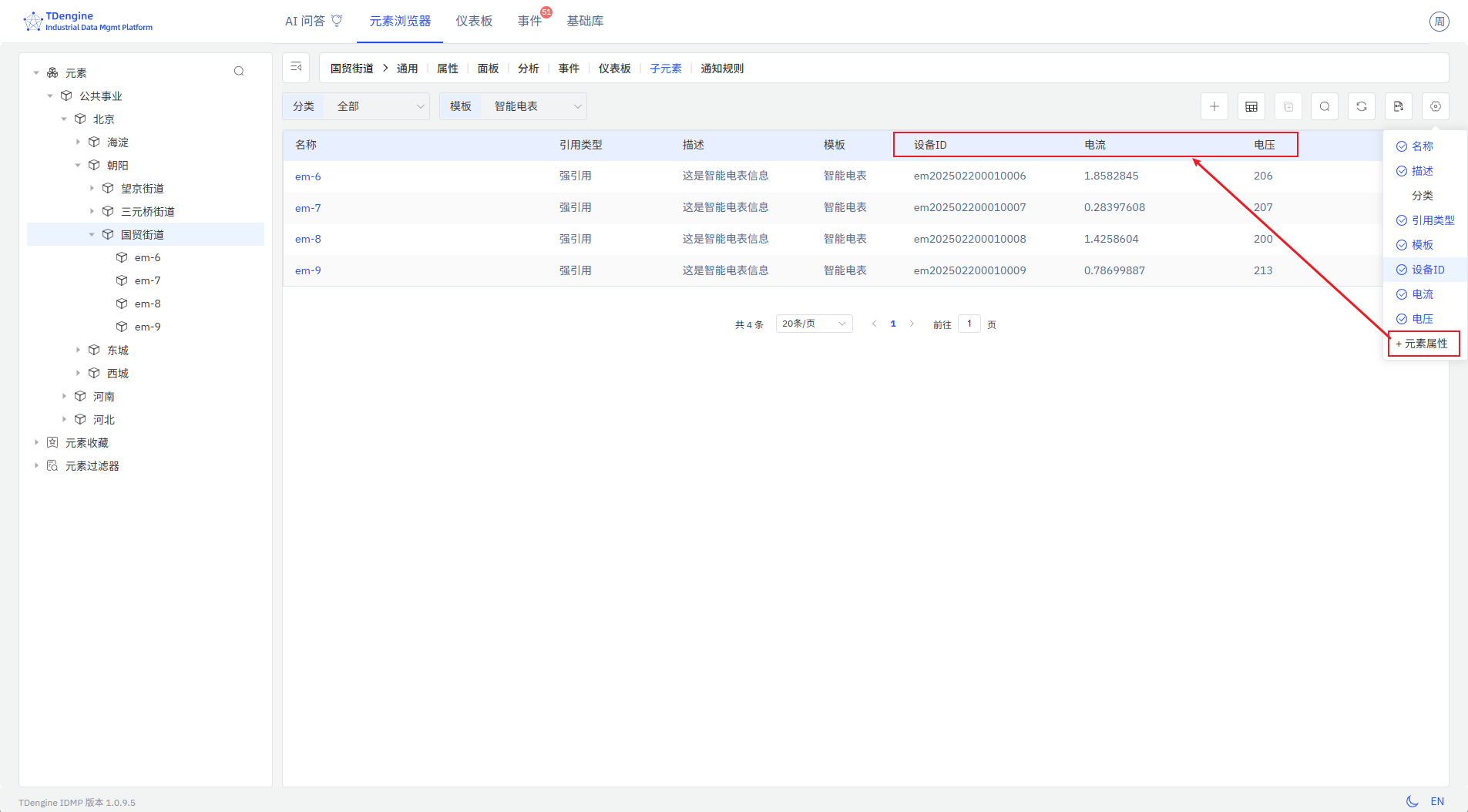Open the AI 问答 tab

pos(314,21)
